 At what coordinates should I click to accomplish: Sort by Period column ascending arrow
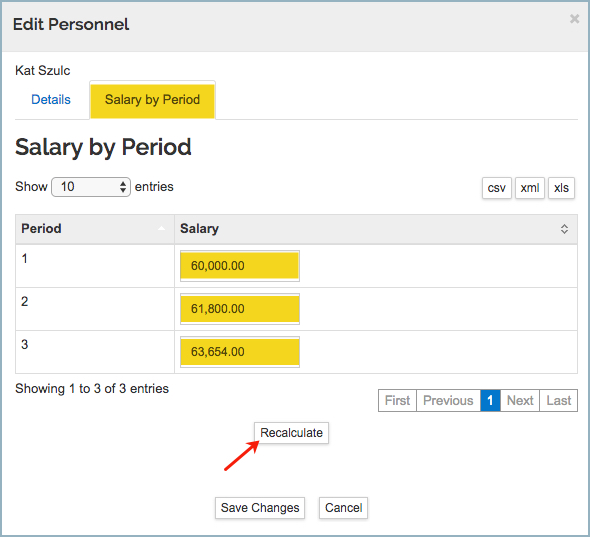tap(161, 228)
